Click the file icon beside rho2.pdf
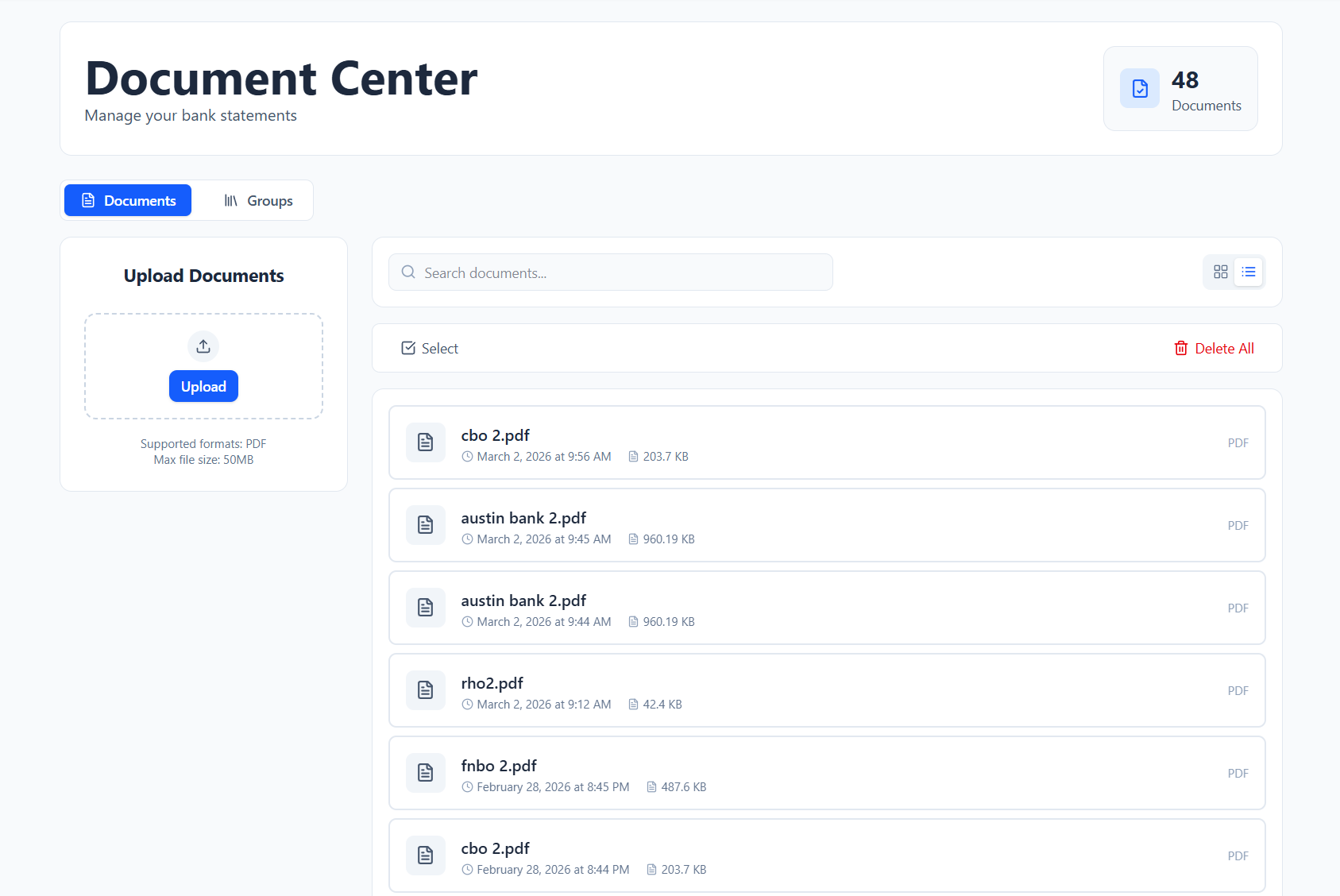Image resolution: width=1340 pixels, height=896 pixels. pos(425,690)
